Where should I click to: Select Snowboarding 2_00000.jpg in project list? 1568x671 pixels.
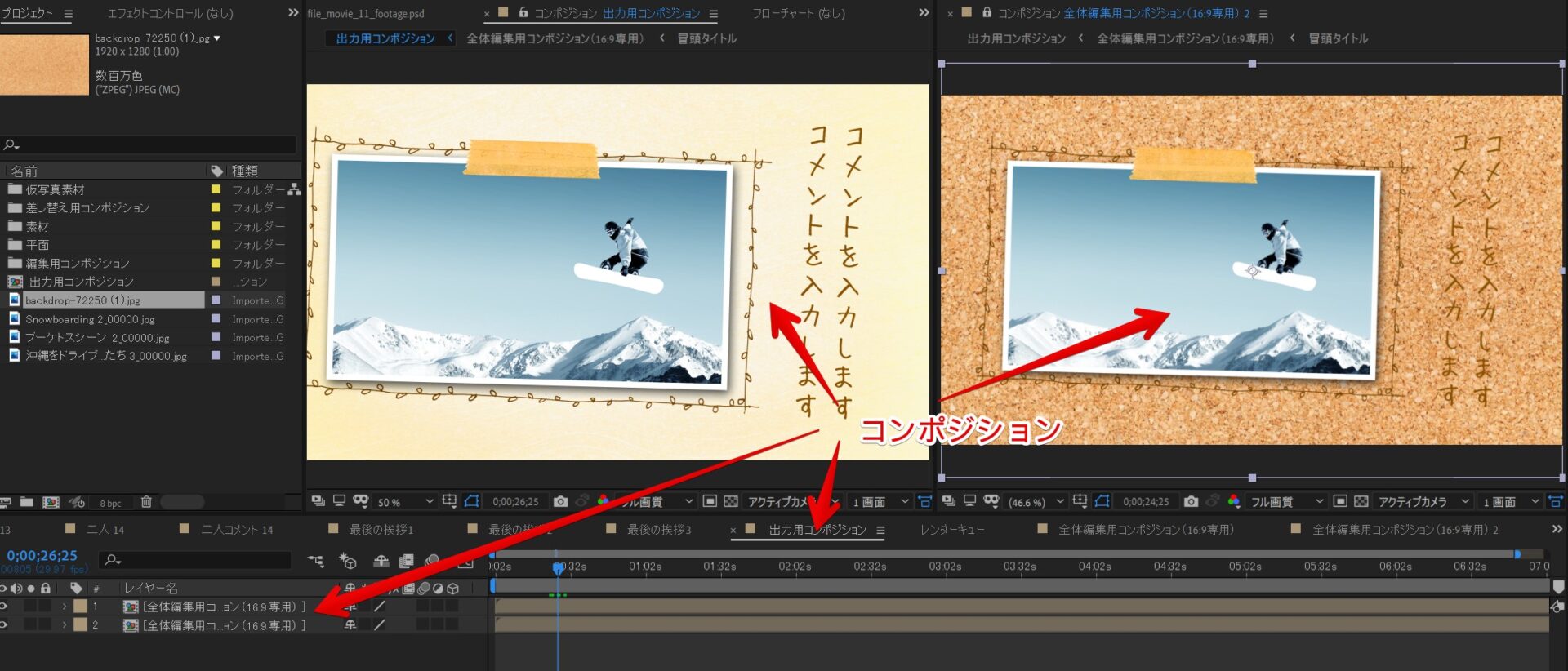pyautogui.click(x=90, y=319)
